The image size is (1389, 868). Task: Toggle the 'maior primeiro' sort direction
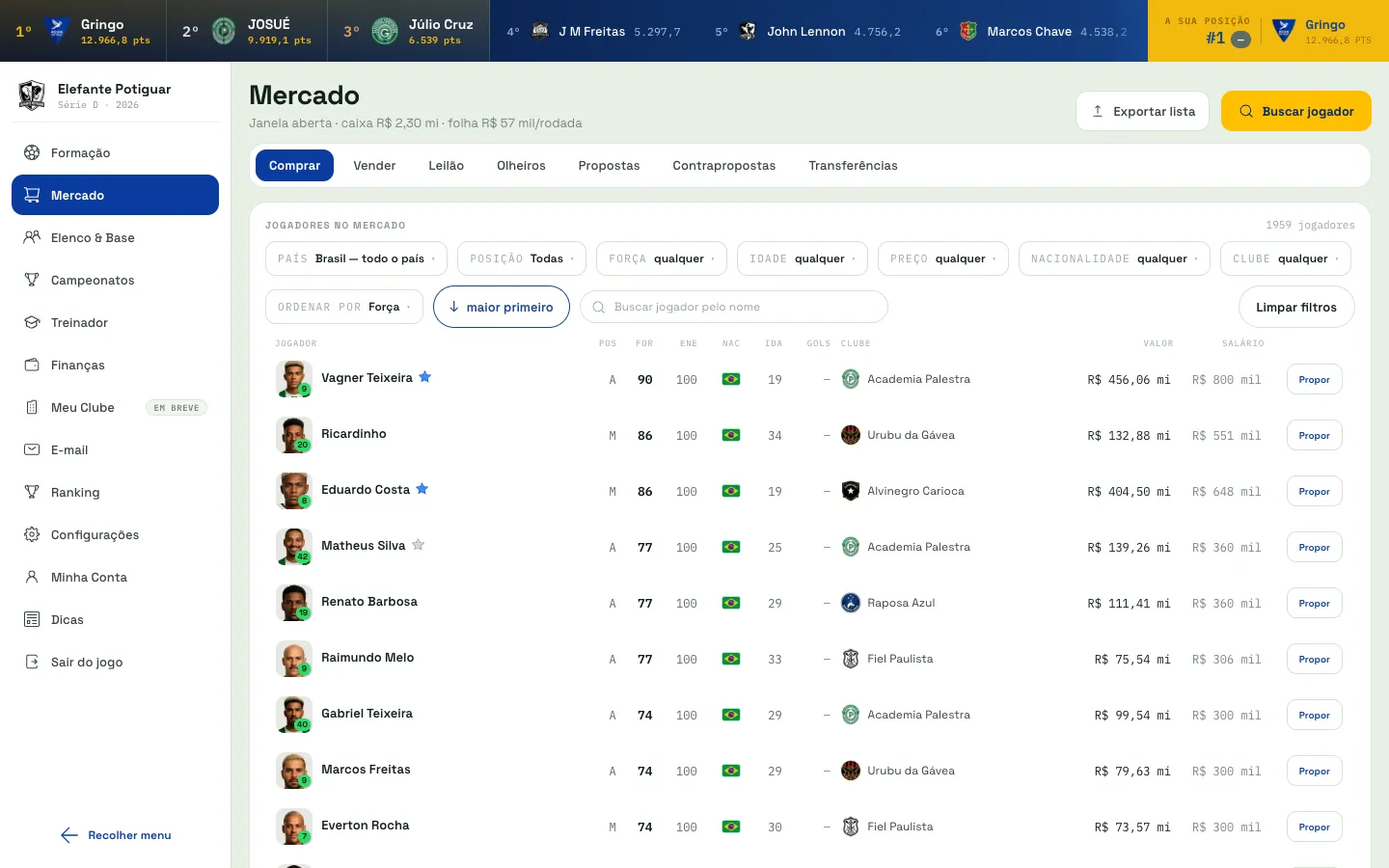coord(502,307)
